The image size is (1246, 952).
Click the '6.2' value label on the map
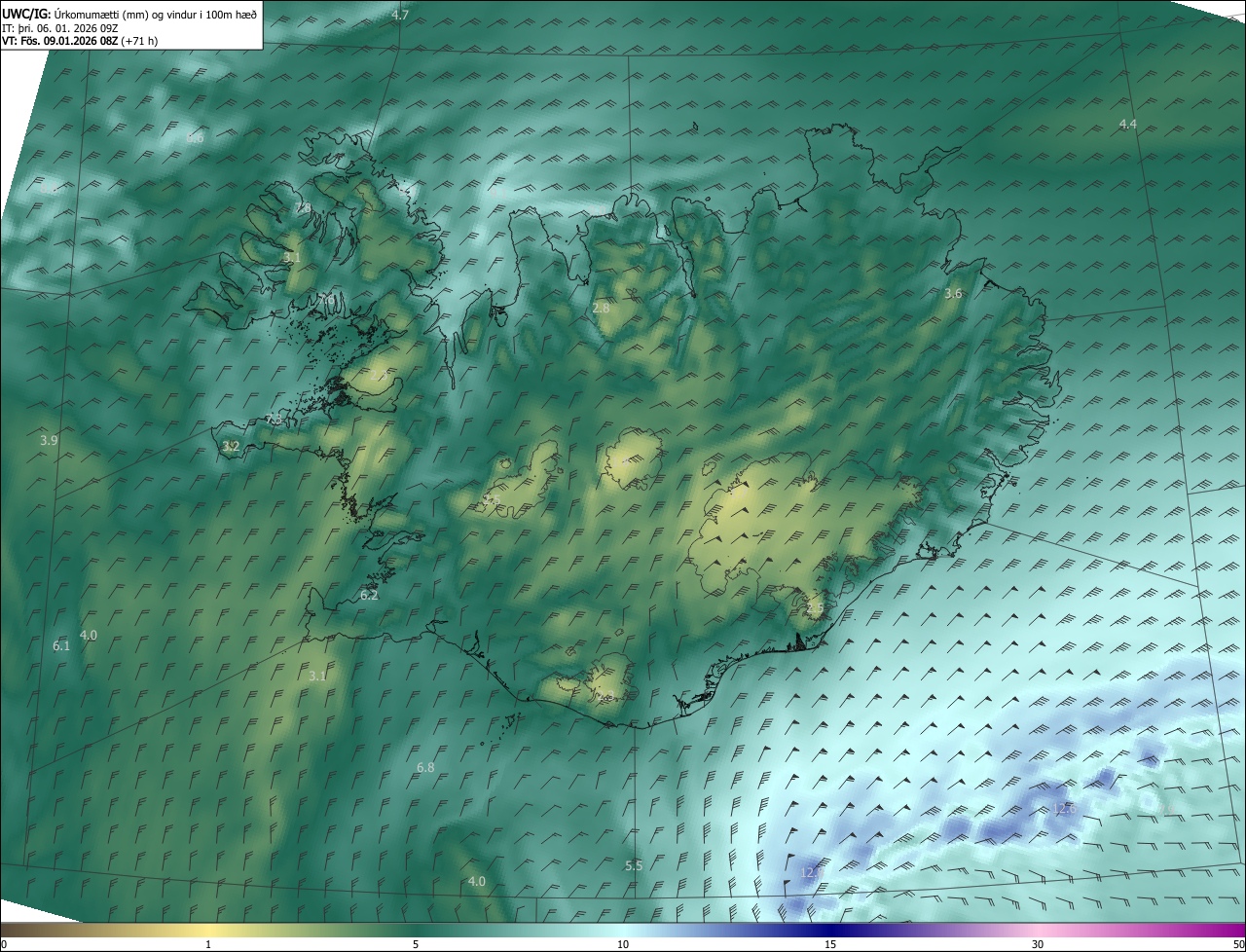point(369,596)
